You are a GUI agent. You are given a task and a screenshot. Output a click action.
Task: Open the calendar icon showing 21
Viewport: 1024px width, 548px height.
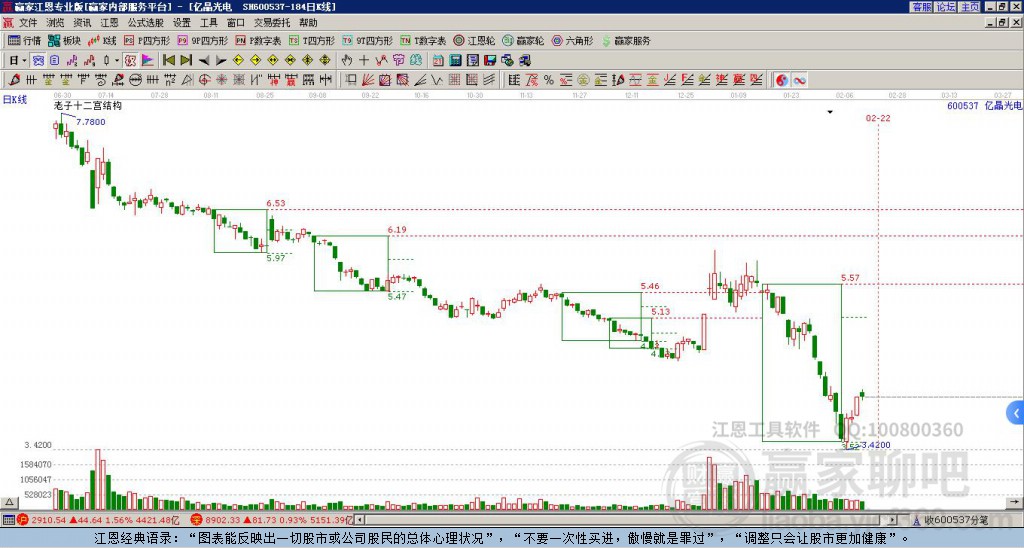pos(438,61)
